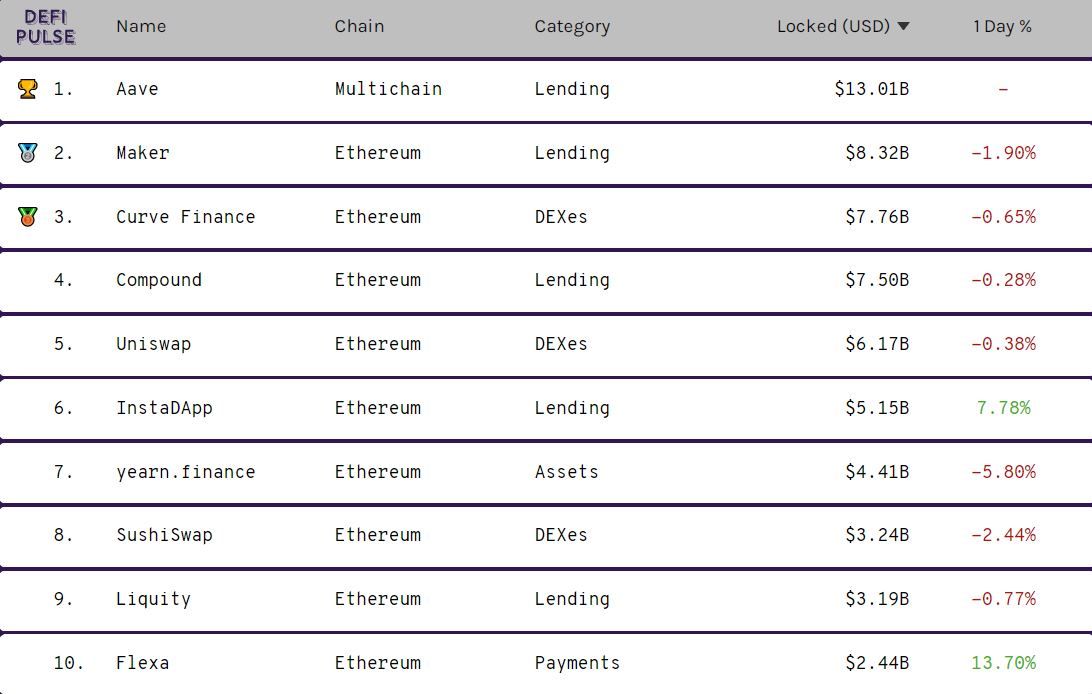1092x694 pixels.
Task: Click the InstaDApp project name
Action: coord(164,408)
